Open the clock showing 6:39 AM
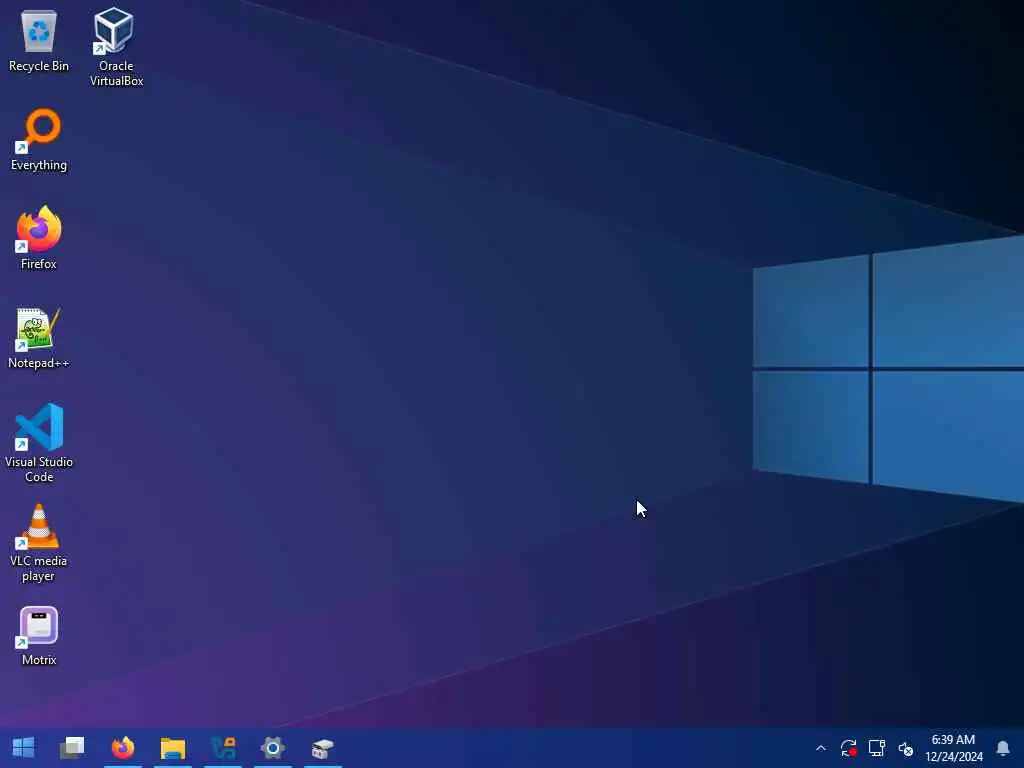This screenshot has width=1024, height=768. [953, 748]
